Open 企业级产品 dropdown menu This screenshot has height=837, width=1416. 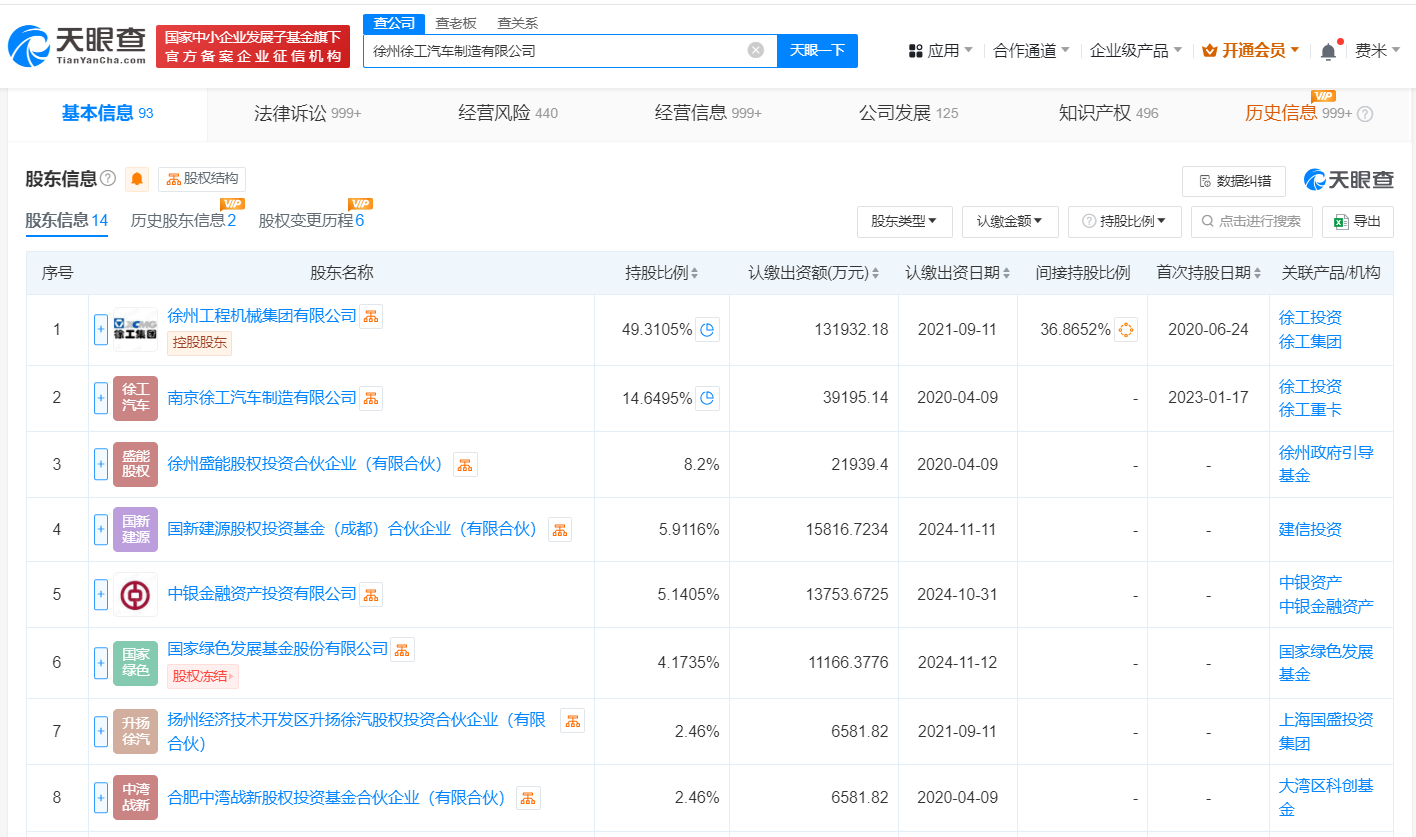pyautogui.click(x=1135, y=51)
